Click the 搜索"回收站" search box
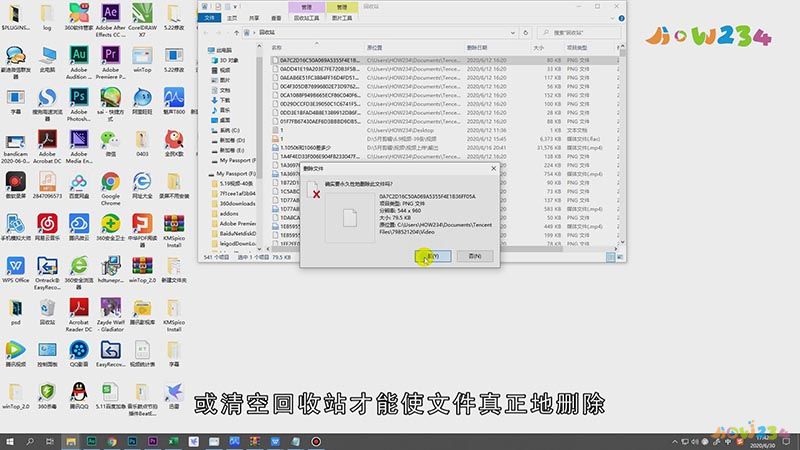 [x=580, y=33]
